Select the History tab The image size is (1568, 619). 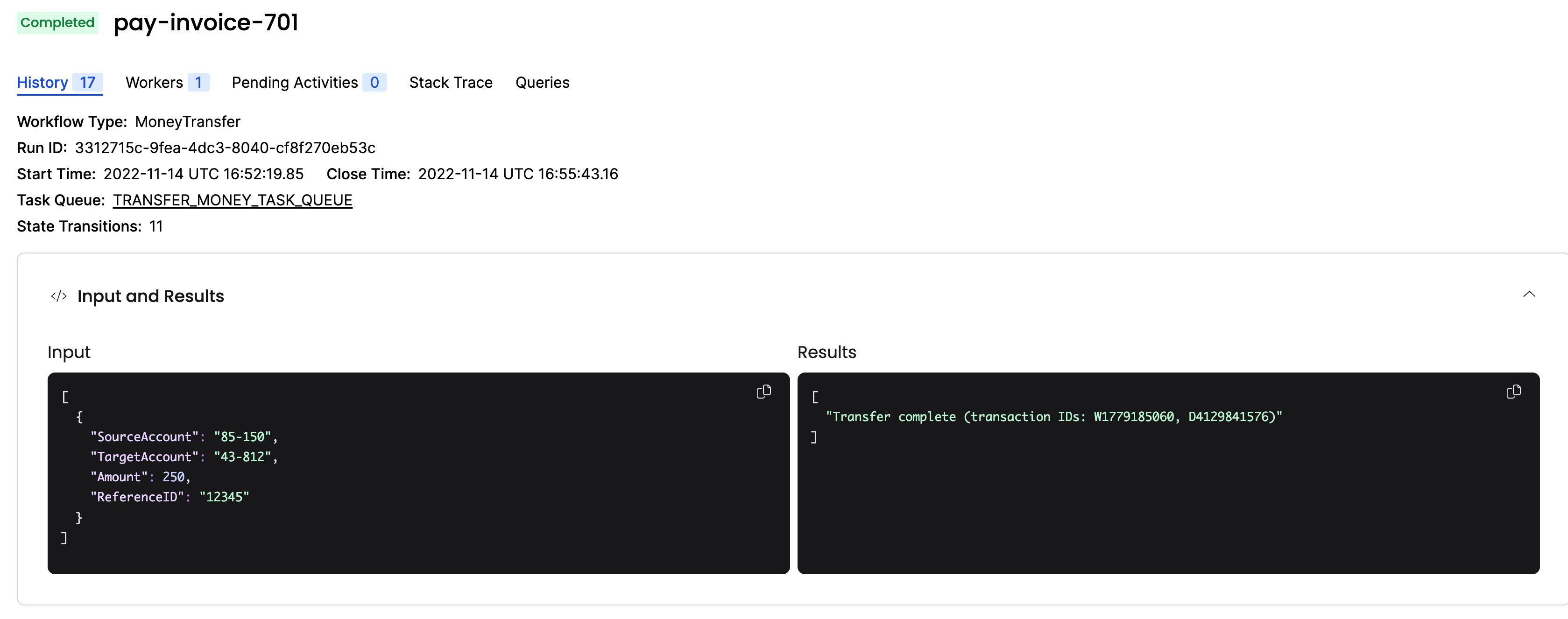tap(42, 82)
